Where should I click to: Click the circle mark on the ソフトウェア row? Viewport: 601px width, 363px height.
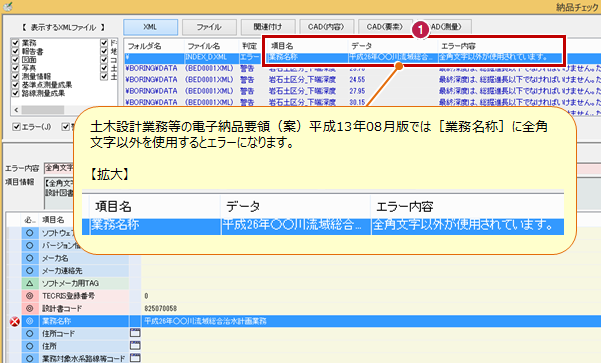tap(30, 233)
